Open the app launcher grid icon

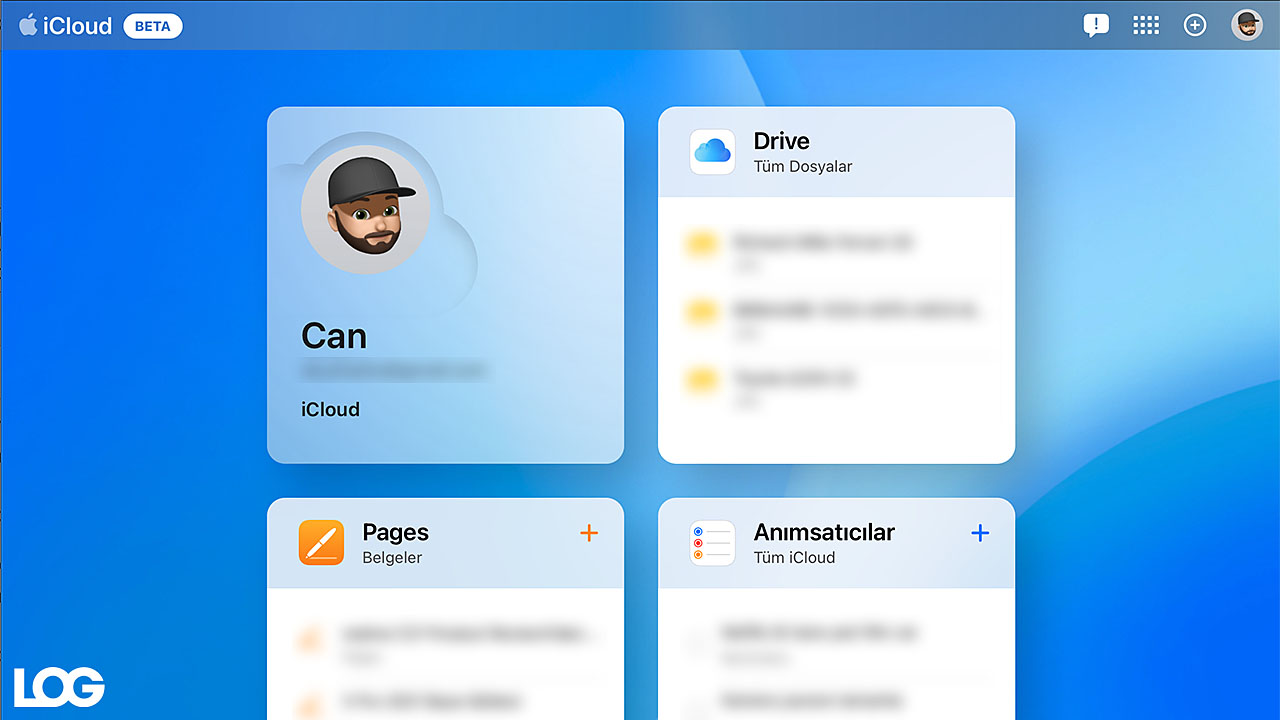click(x=1146, y=26)
